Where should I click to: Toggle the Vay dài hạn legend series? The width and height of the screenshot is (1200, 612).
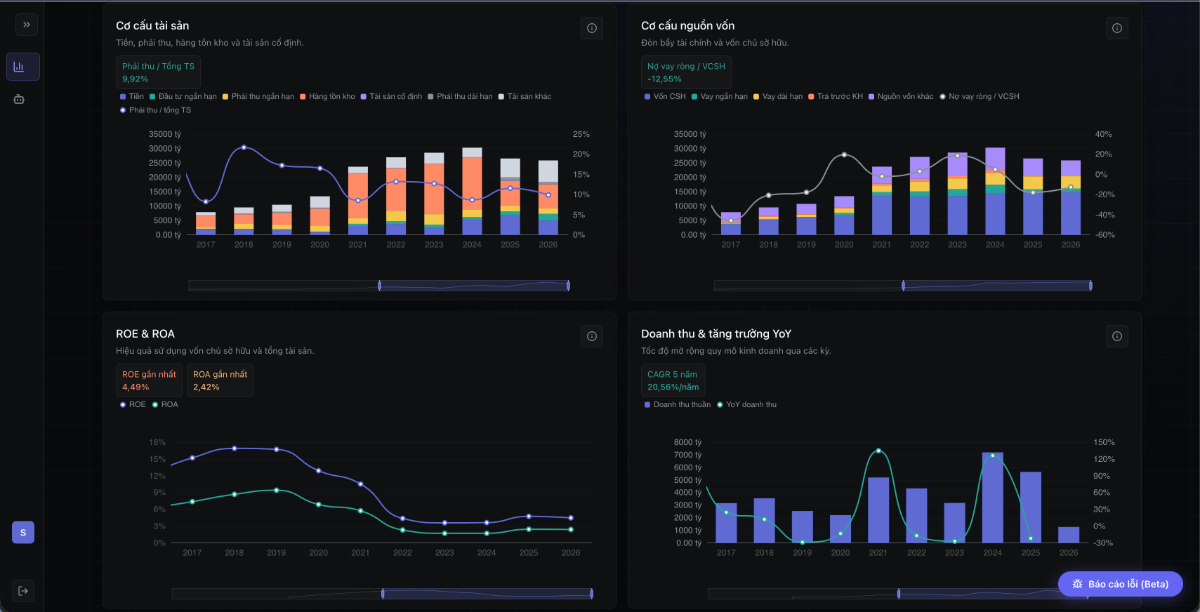point(778,96)
